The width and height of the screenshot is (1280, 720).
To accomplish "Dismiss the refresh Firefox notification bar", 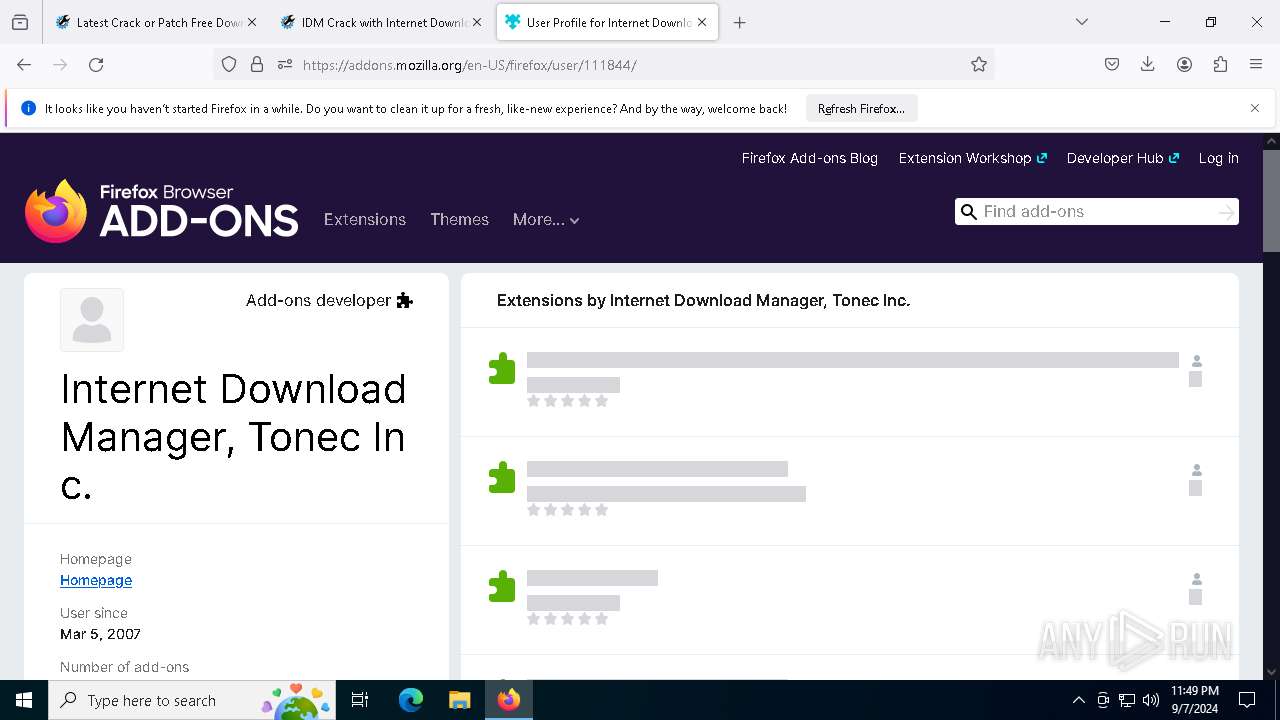I will pyautogui.click(x=1255, y=108).
